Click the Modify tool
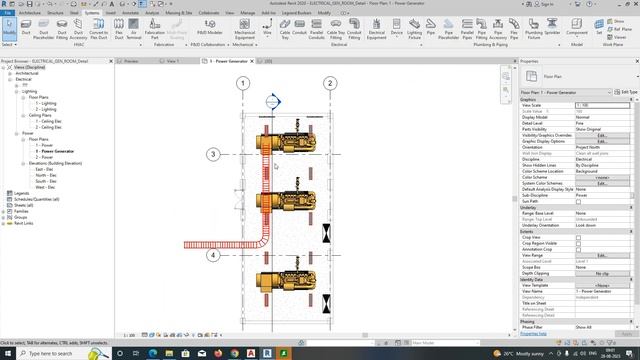 9,28
